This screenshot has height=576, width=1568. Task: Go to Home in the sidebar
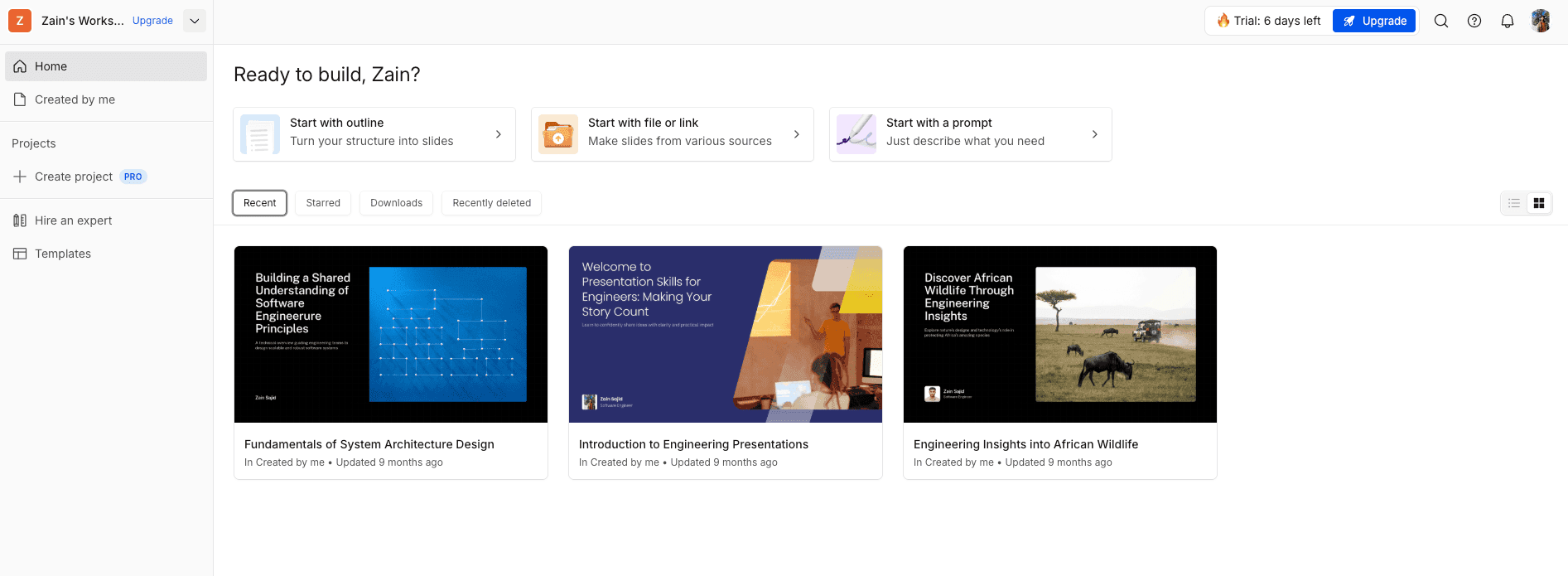pyautogui.click(x=106, y=66)
